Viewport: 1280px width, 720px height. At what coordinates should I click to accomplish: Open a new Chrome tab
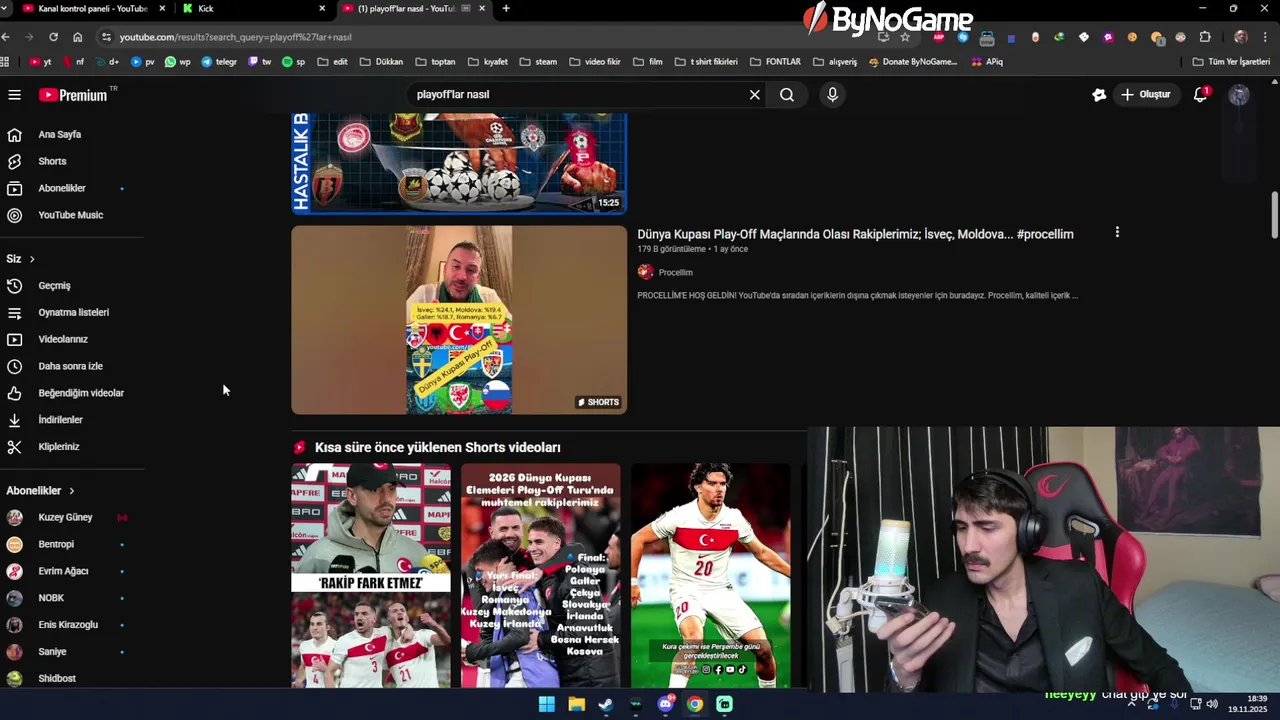(x=506, y=8)
